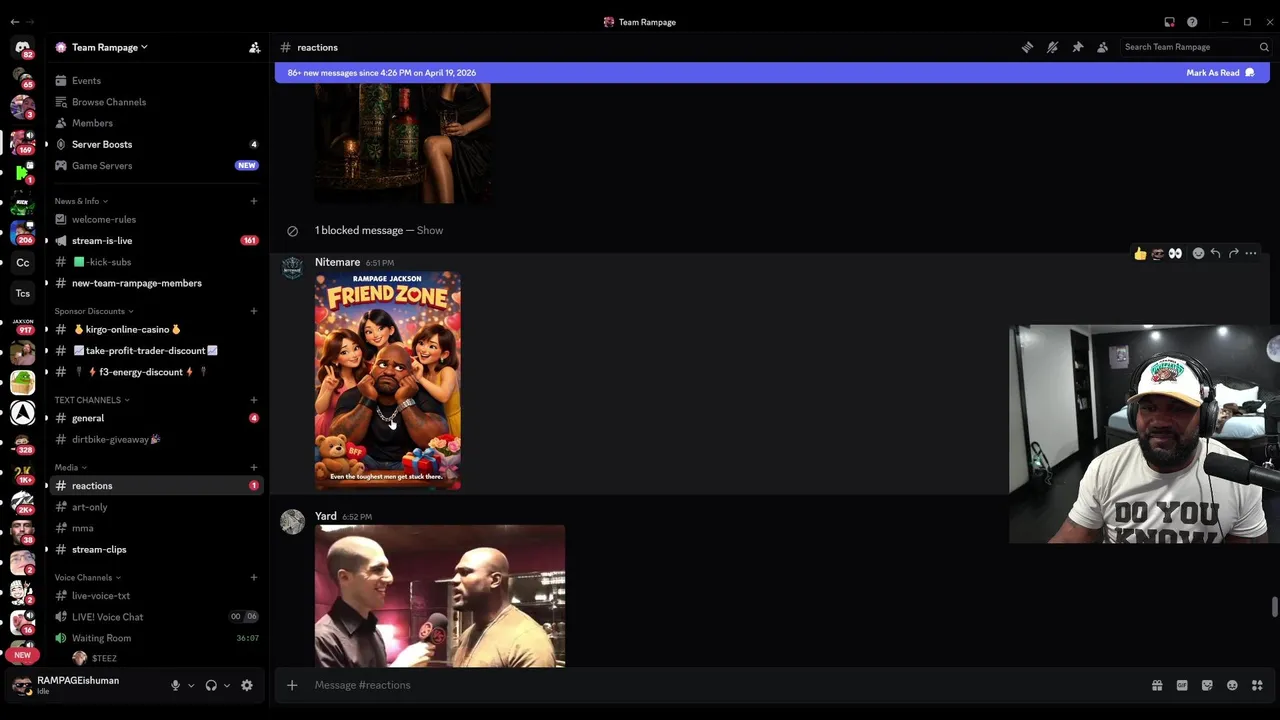This screenshot has height=720, width=1280.
Task: Open GIF picker in message bar
Action: (1182, 685)
